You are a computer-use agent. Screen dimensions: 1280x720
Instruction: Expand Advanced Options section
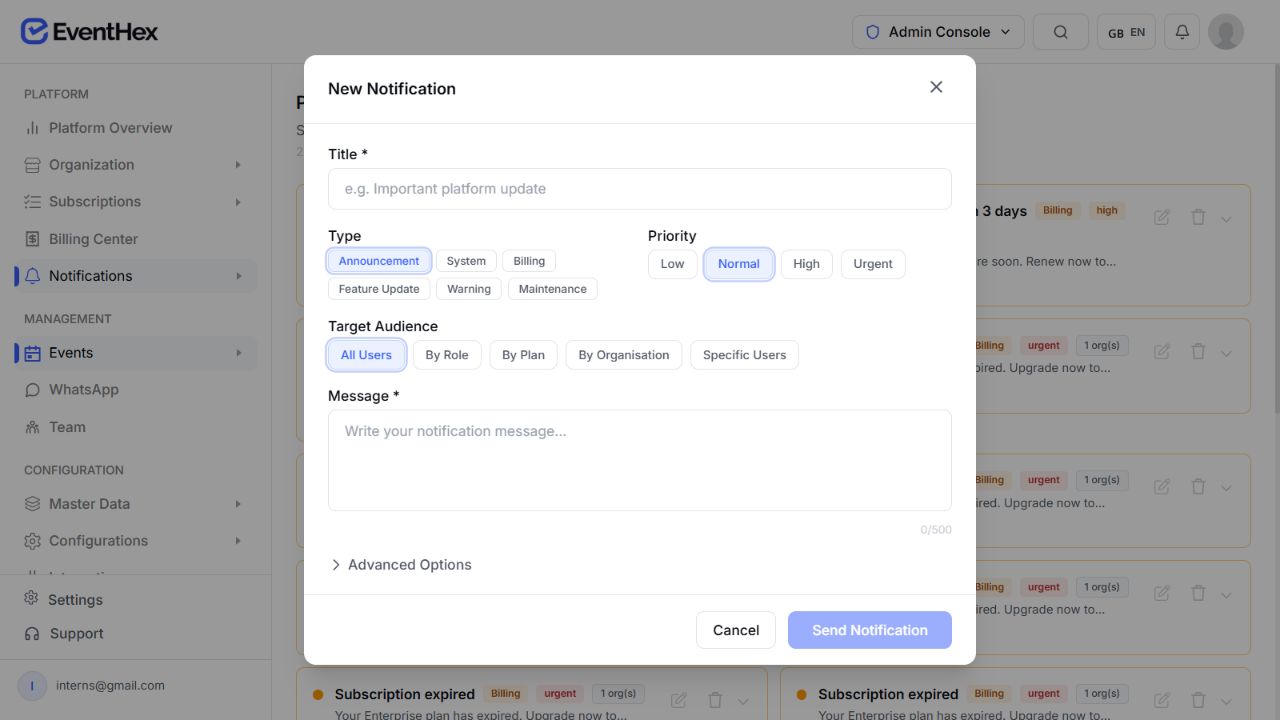click(x=401, y=565)
